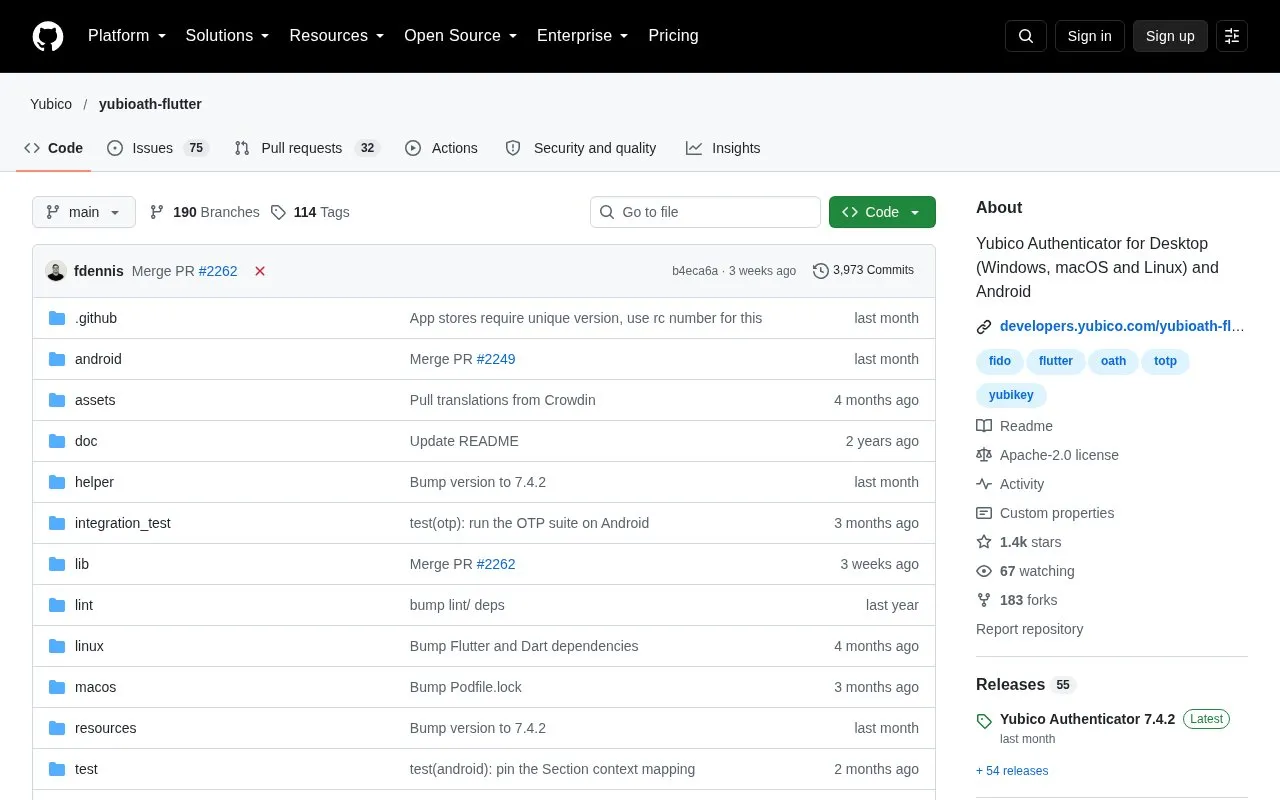View the + 54 releases link
The height and width of the screenshot is (800, 1280).
point(1012,771)
